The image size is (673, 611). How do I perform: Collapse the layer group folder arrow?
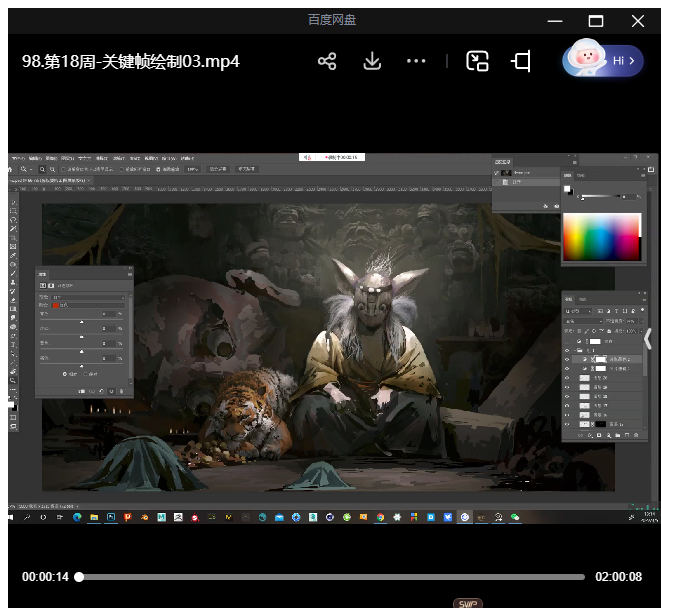coord(574,351)
